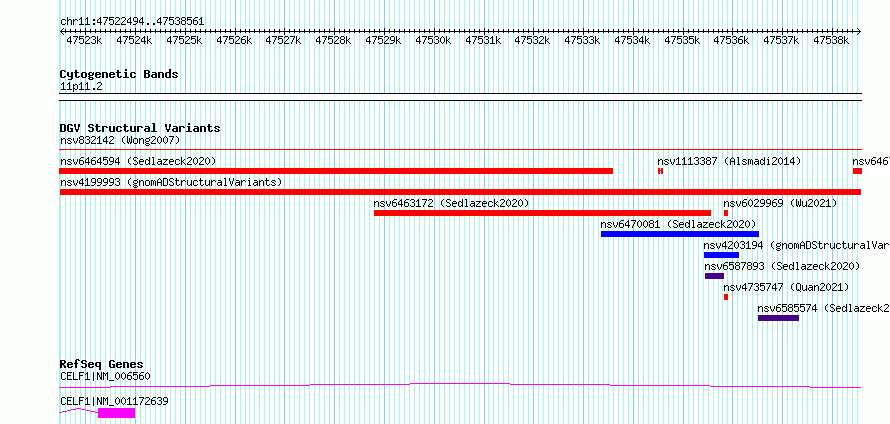
Task: Click the purple bar of nsv6585574
Action: (778, 318)
